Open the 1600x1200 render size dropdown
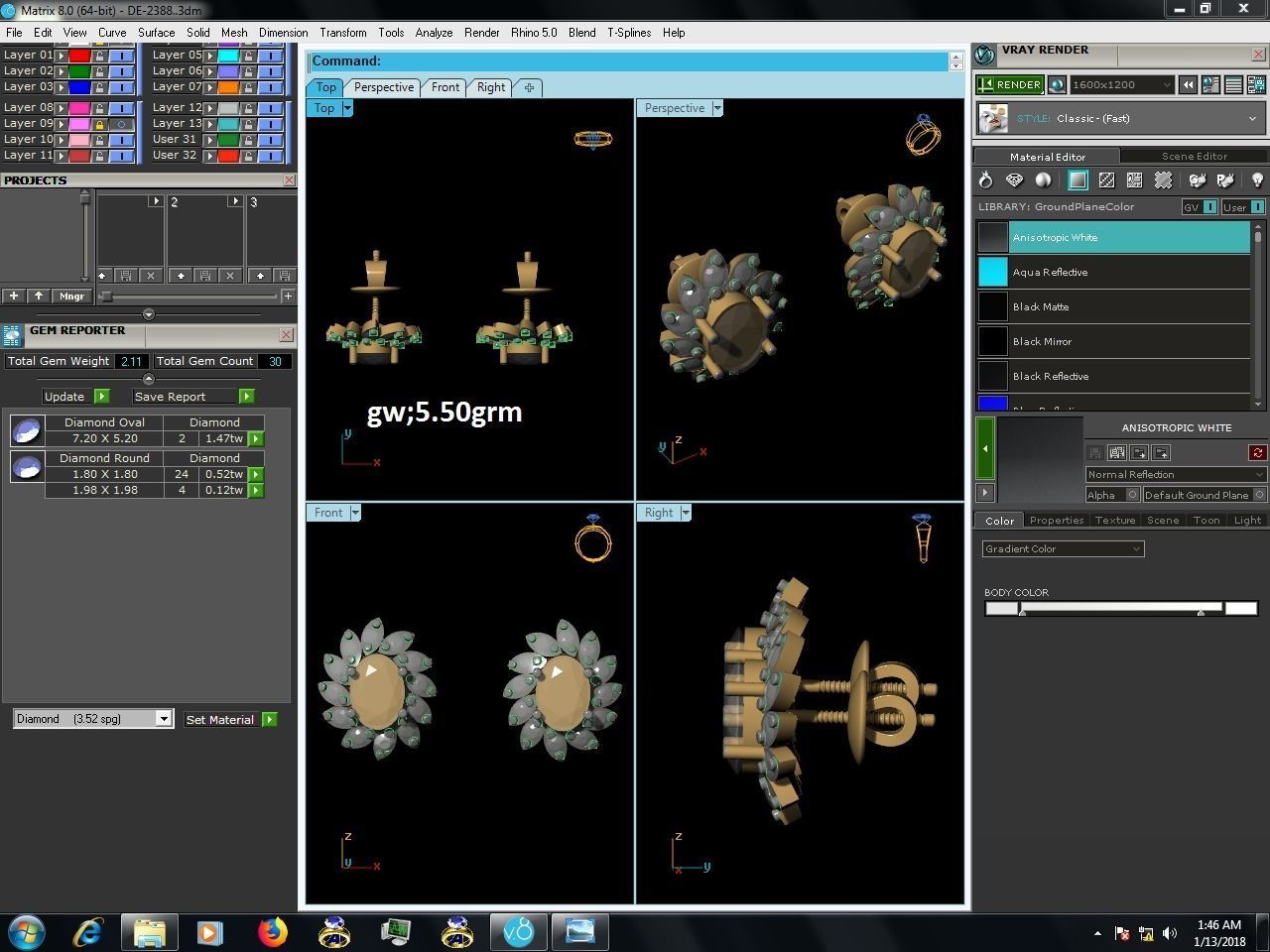Viewport: 1270px width, 952px height. [1121, 85]
